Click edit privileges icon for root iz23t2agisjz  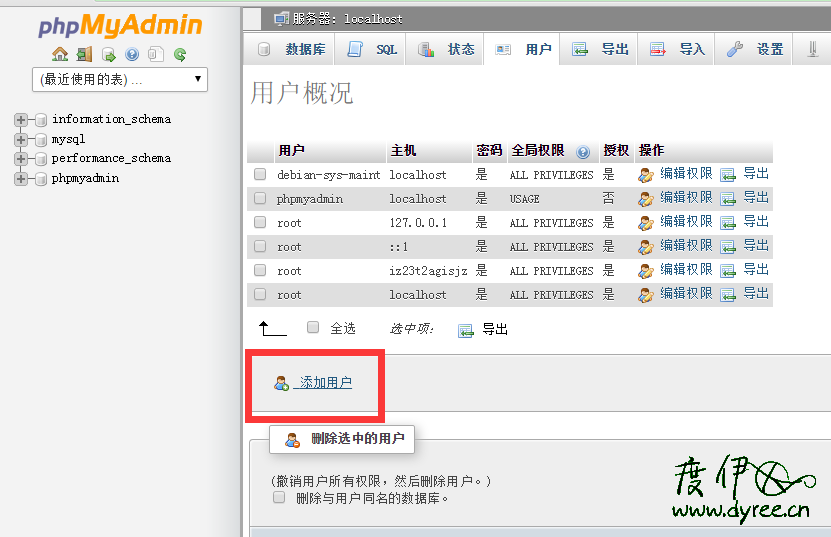[646, 271]
